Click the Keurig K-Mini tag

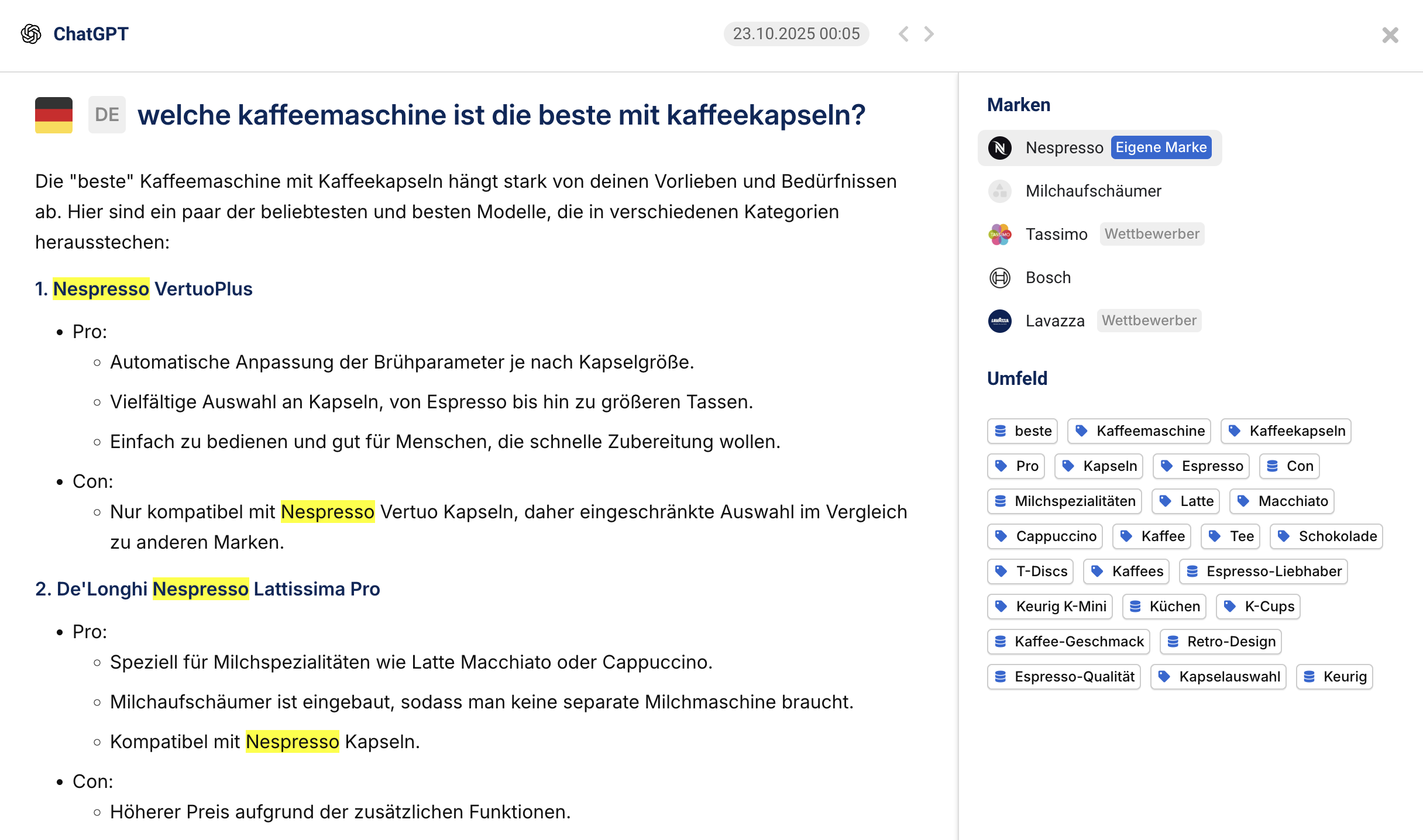[1050, 607]
